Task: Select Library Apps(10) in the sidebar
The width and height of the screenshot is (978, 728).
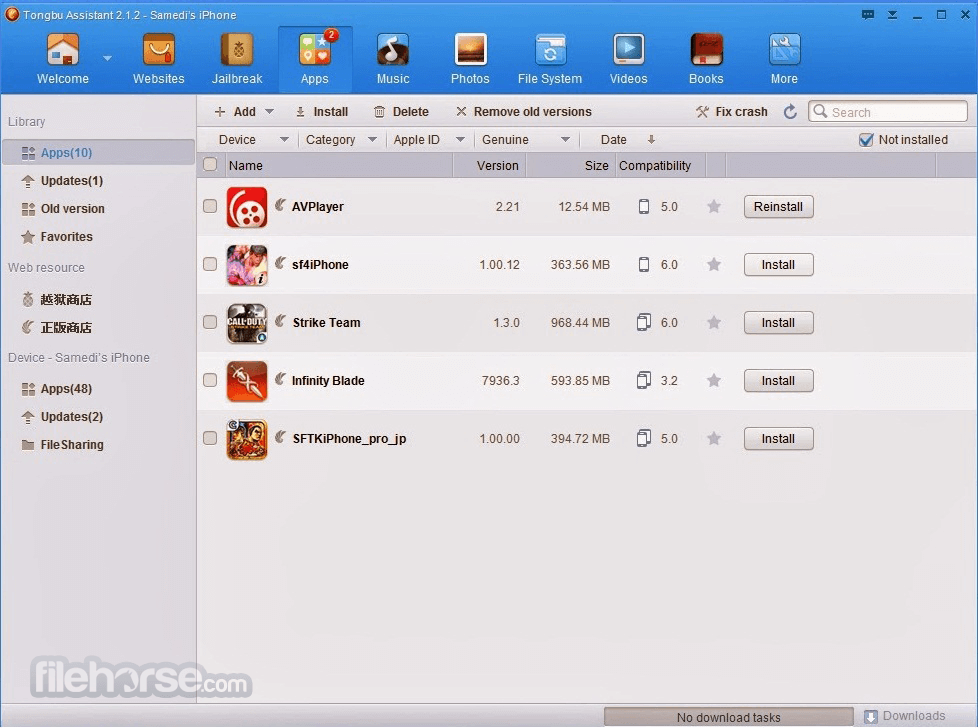Action: point(99,152)
